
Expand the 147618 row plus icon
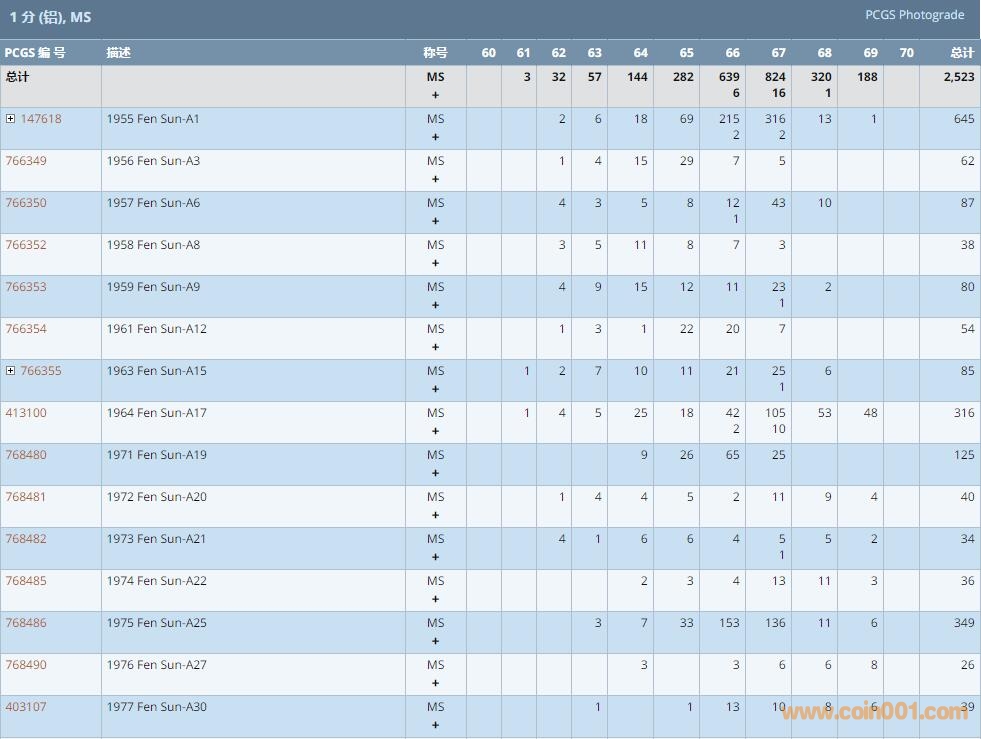coord(11,119)
